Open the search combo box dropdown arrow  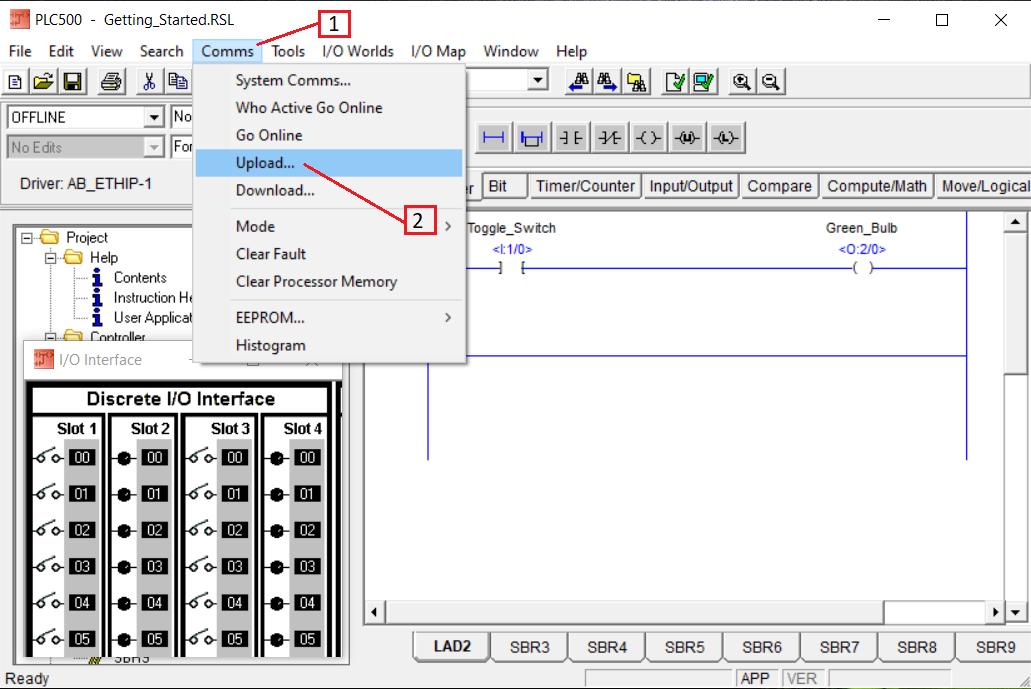538,80
